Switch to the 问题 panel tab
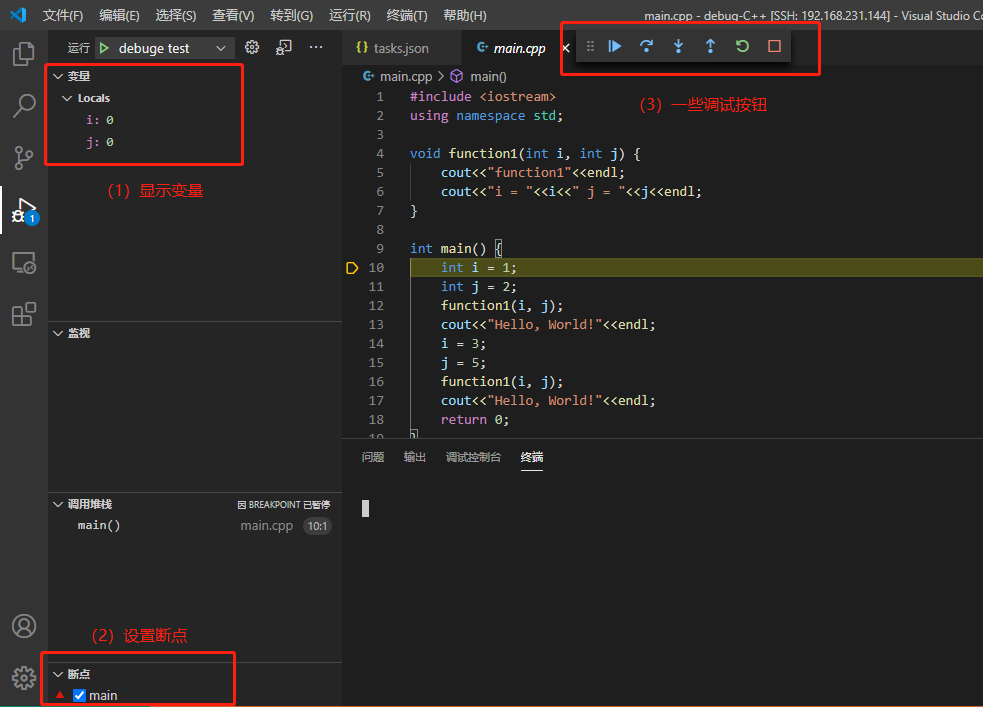Viewport: 983px width, 707px height. click(x=373, y=458)
